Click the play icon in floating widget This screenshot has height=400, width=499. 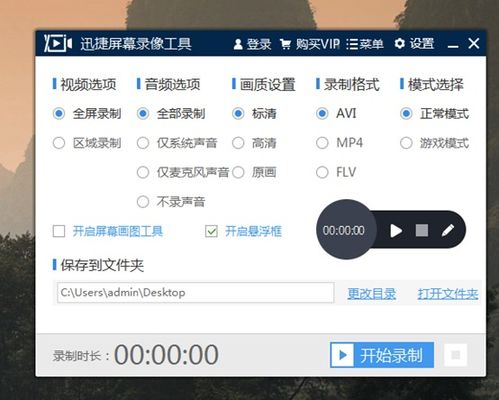pos(396,231)
